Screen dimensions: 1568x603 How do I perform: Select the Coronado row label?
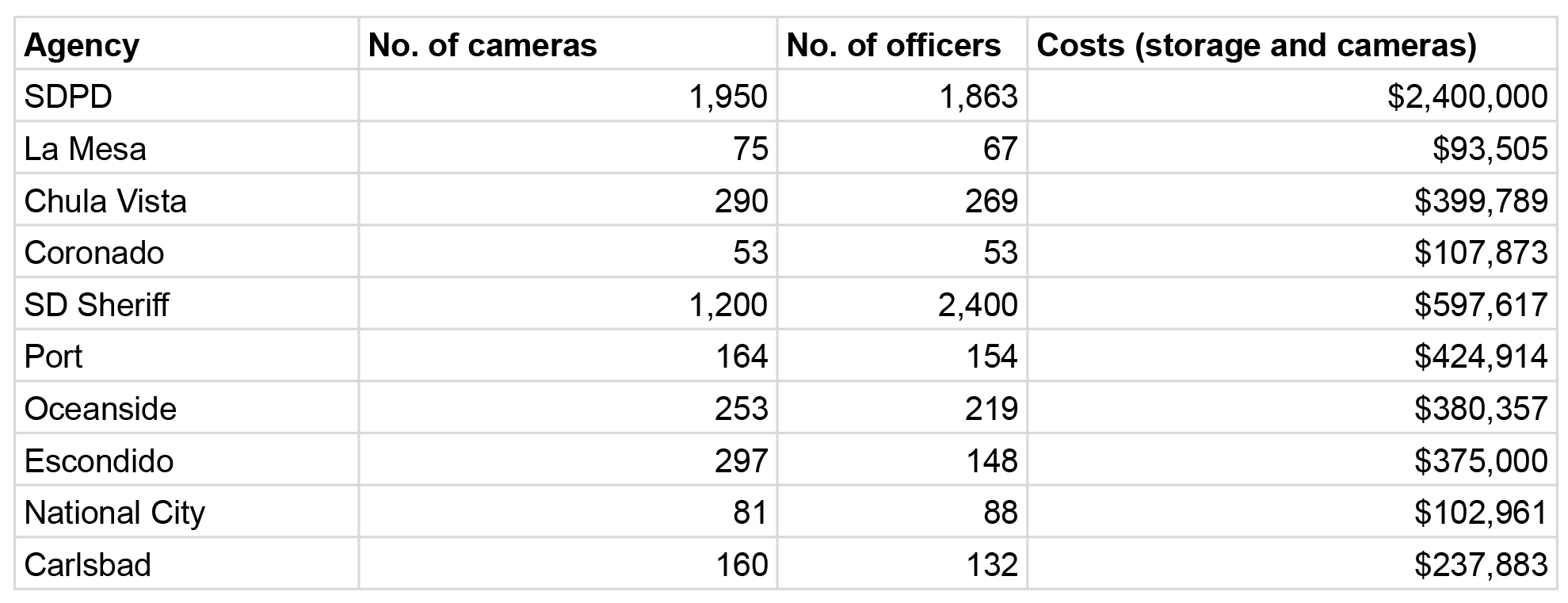pos(186,252)
